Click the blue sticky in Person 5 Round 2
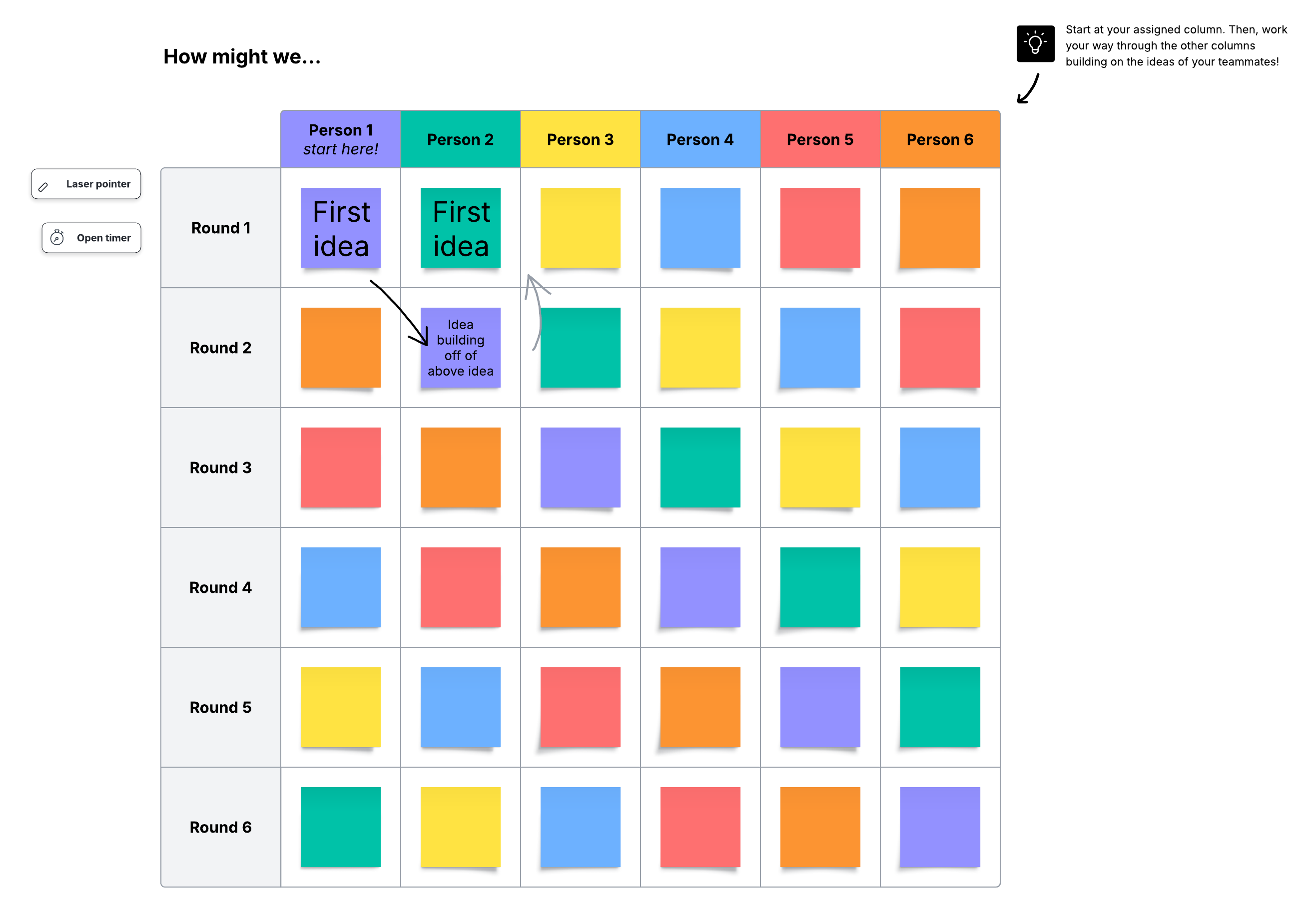Image resolution: width=1316 pixels, height=907 pixels. coord(820,347)
